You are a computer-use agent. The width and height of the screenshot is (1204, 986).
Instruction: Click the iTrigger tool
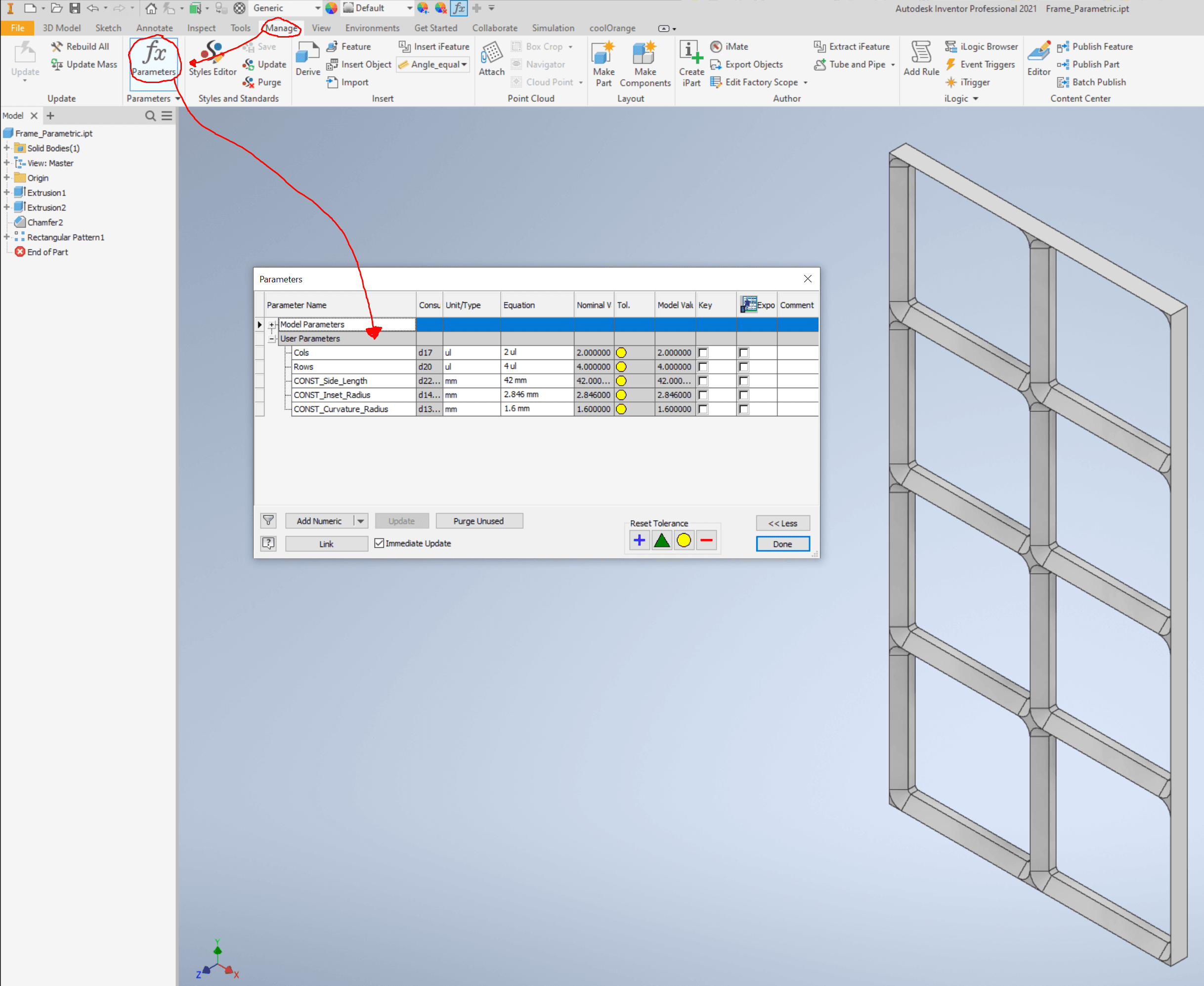pyautogui.click(x=967, y=83)
